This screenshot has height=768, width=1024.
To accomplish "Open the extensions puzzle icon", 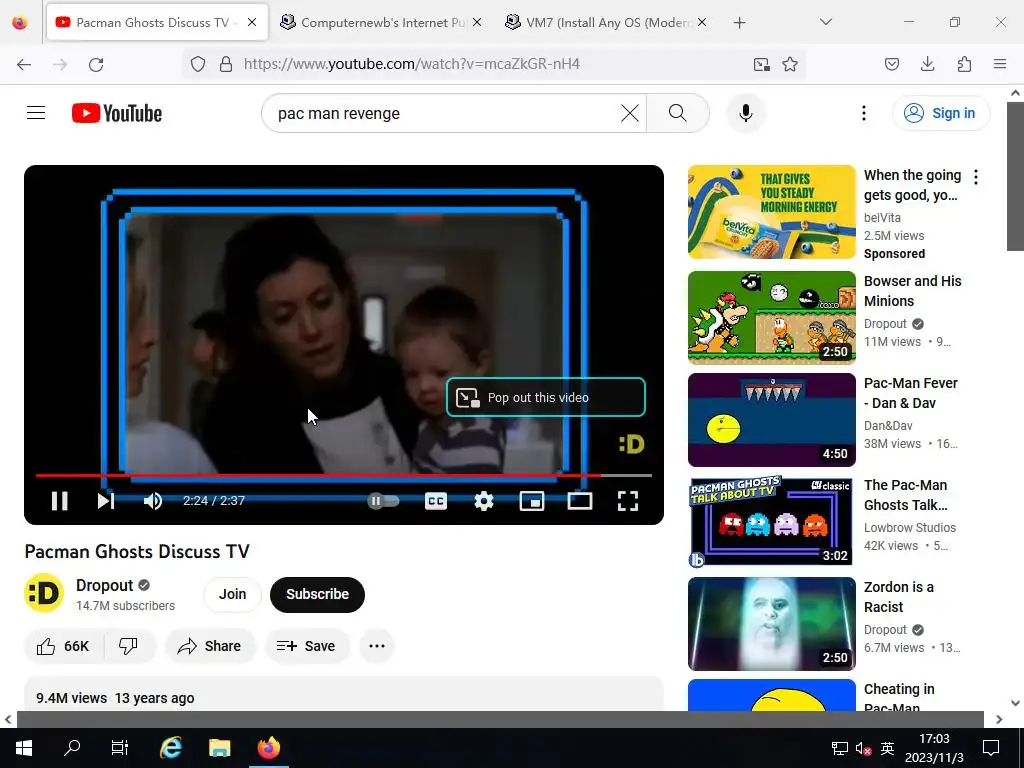I will pyautogui.click(x=964, y=64).
